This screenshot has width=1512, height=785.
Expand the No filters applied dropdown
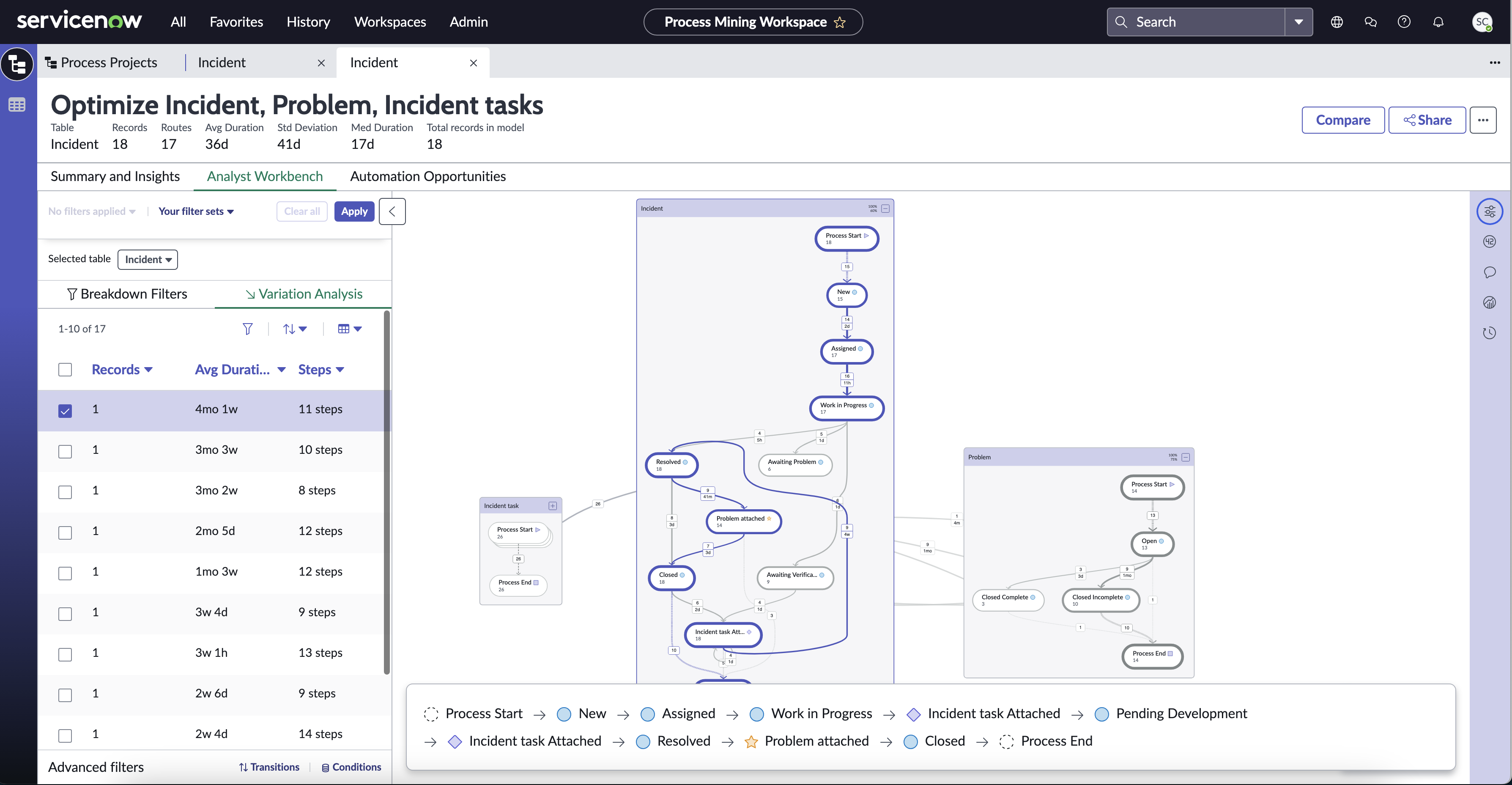point(92,211)
